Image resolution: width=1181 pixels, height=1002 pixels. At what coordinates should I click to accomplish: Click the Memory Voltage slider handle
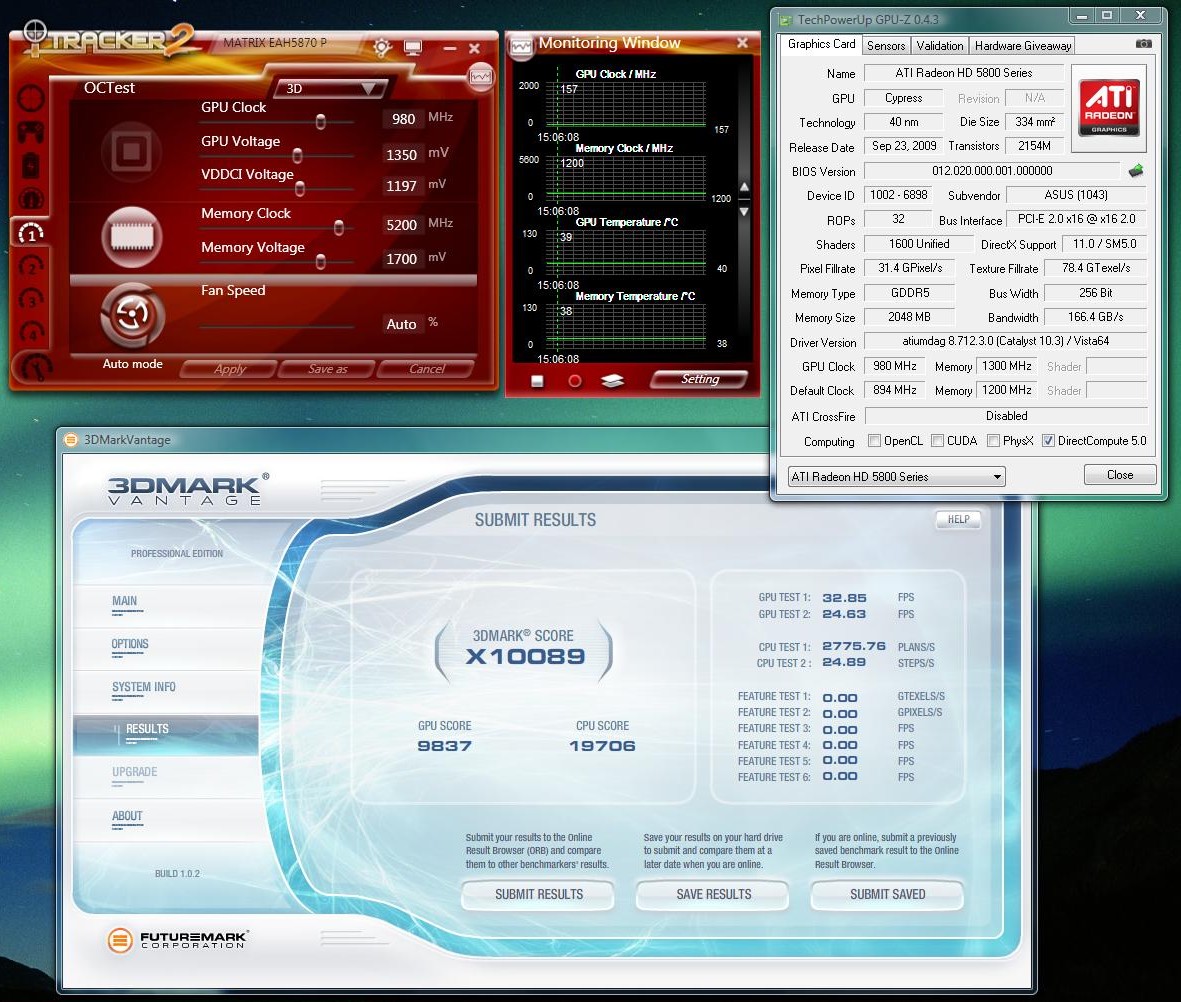(x=321, y=261)
